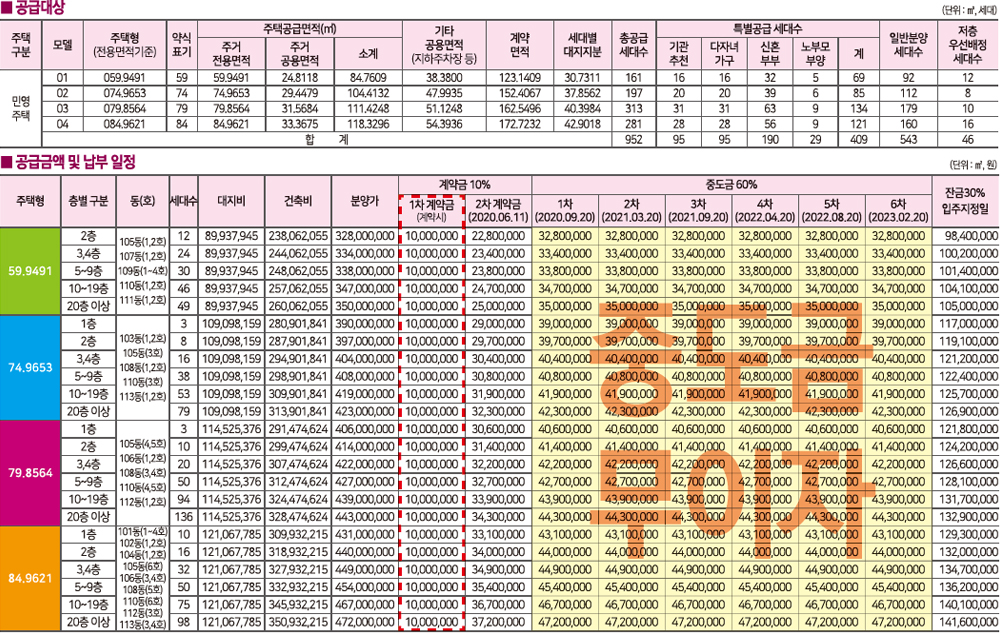This screenshot has width=1000, height=635.
Task: Select the 기타 공용면적 (지하주차장 등) header
Action: (444, 45)
